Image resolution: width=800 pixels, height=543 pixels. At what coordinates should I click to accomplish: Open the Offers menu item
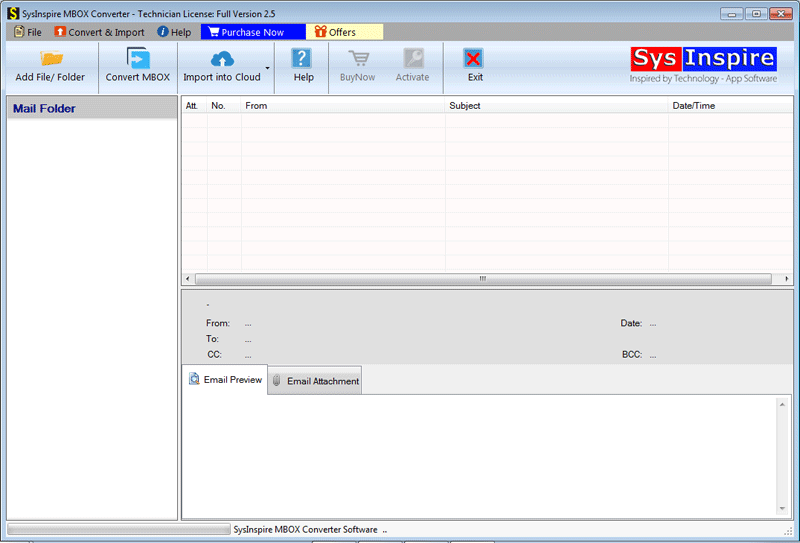tap(344, 32)
